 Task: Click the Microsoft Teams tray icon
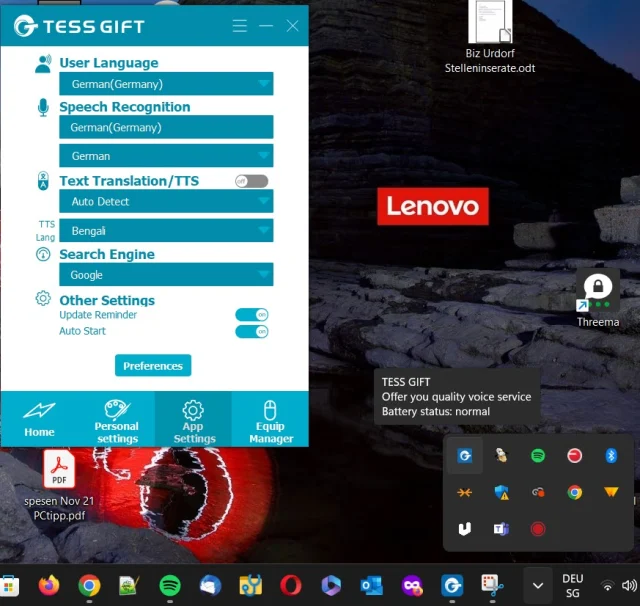click(501, 529)
